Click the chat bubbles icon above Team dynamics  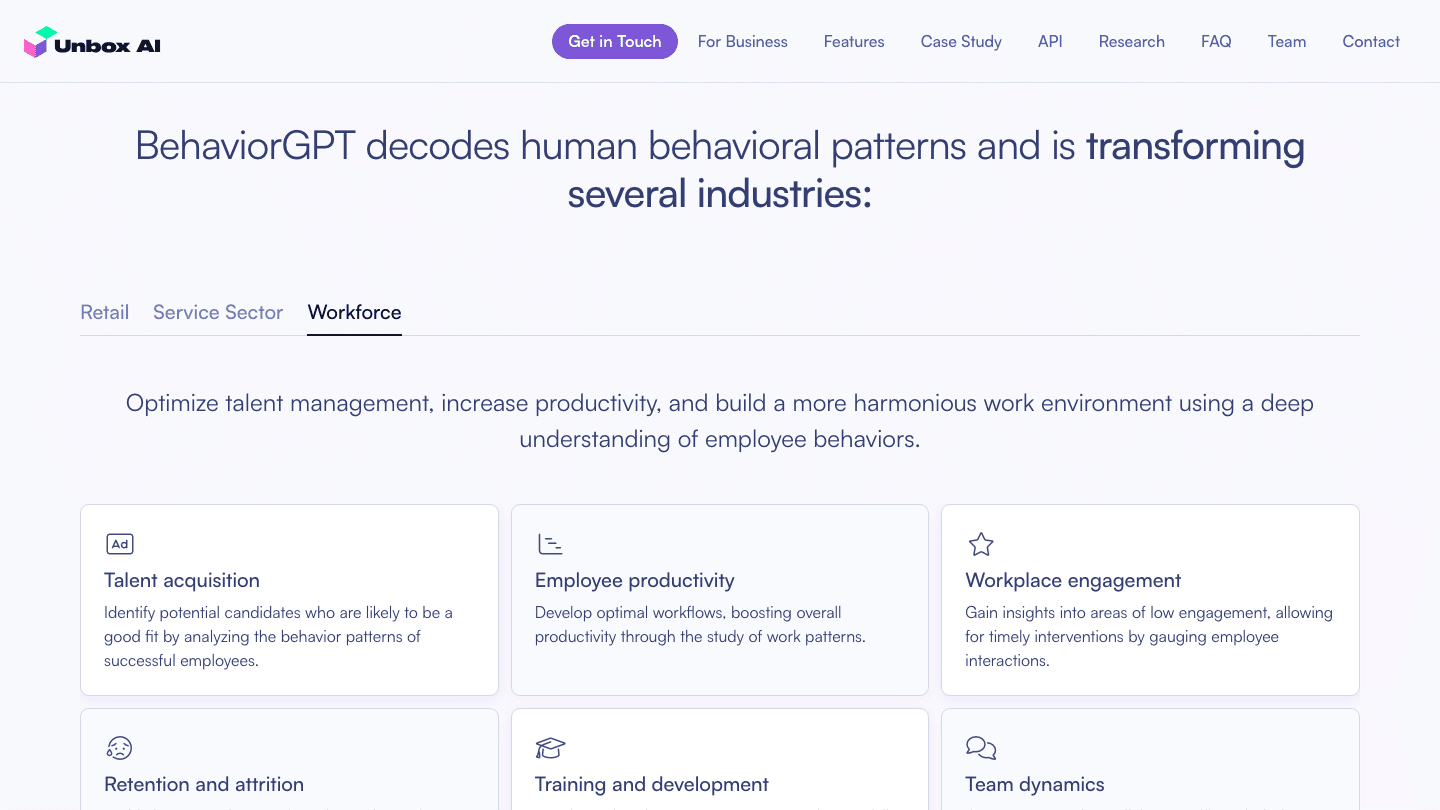coord(981,748)
